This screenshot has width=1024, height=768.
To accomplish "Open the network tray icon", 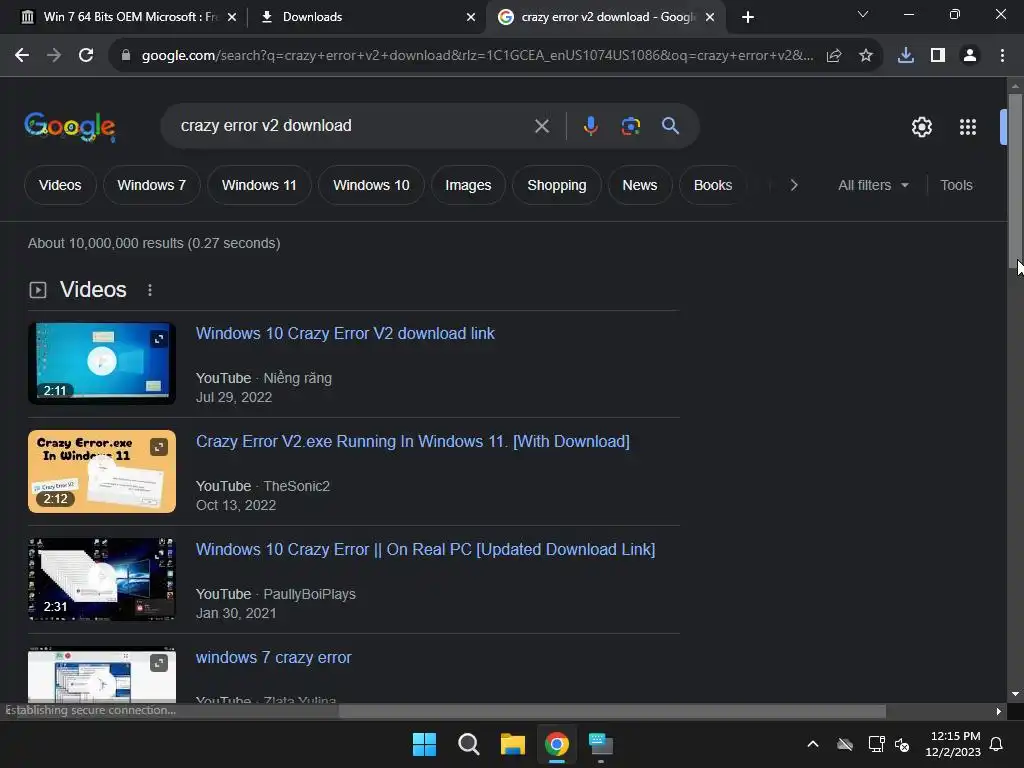I will coord(876,744).
